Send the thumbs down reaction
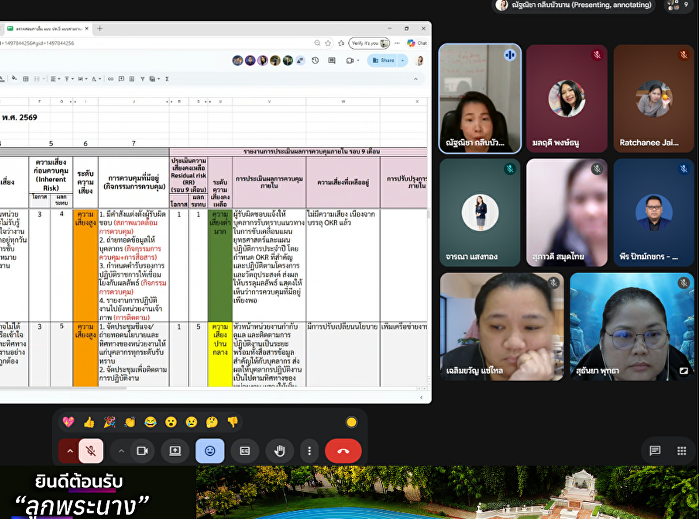Viewport: 699px width, 519px height. (232, 422)
